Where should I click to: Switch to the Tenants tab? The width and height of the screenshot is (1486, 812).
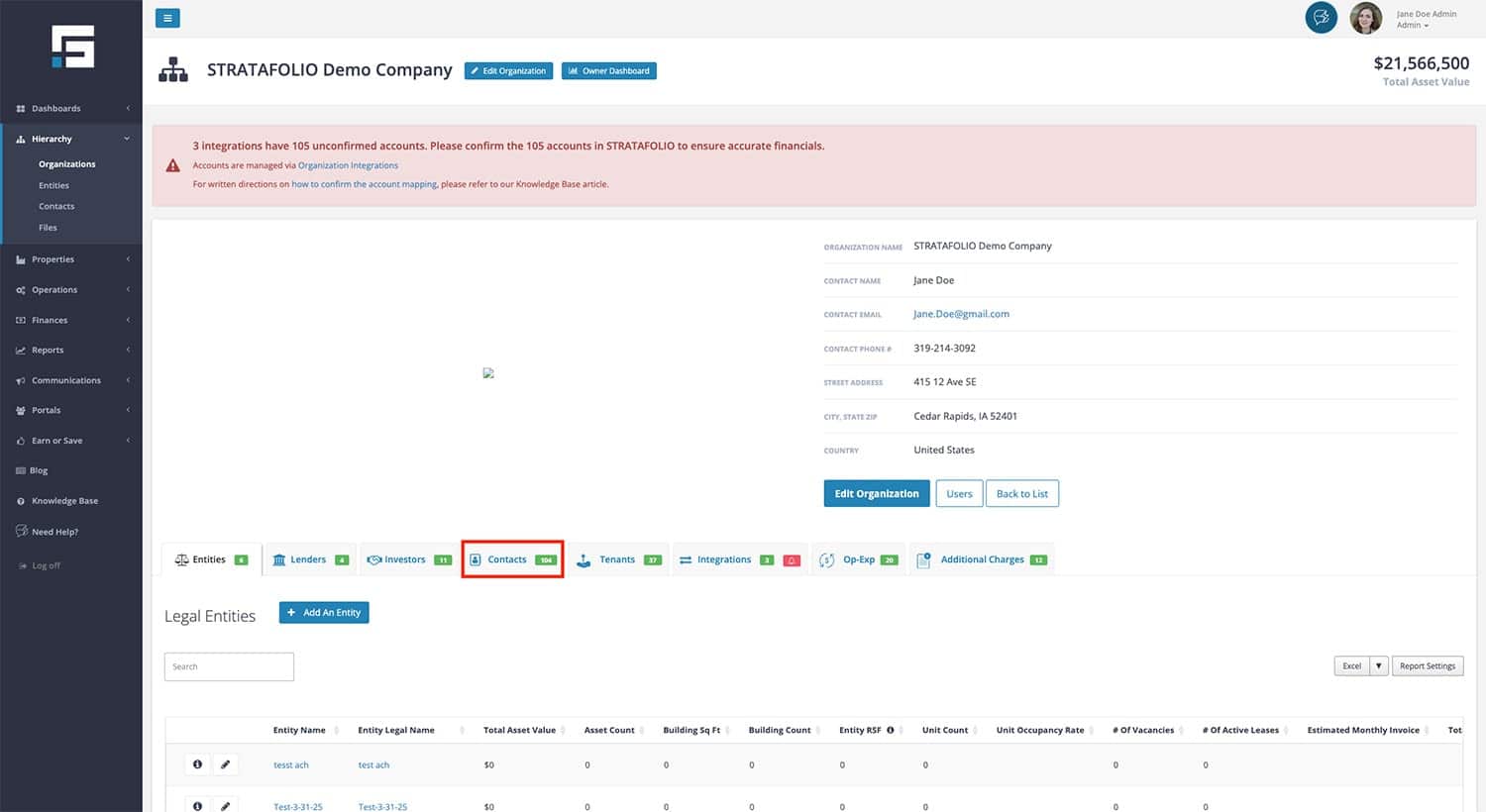click(617, 559)
